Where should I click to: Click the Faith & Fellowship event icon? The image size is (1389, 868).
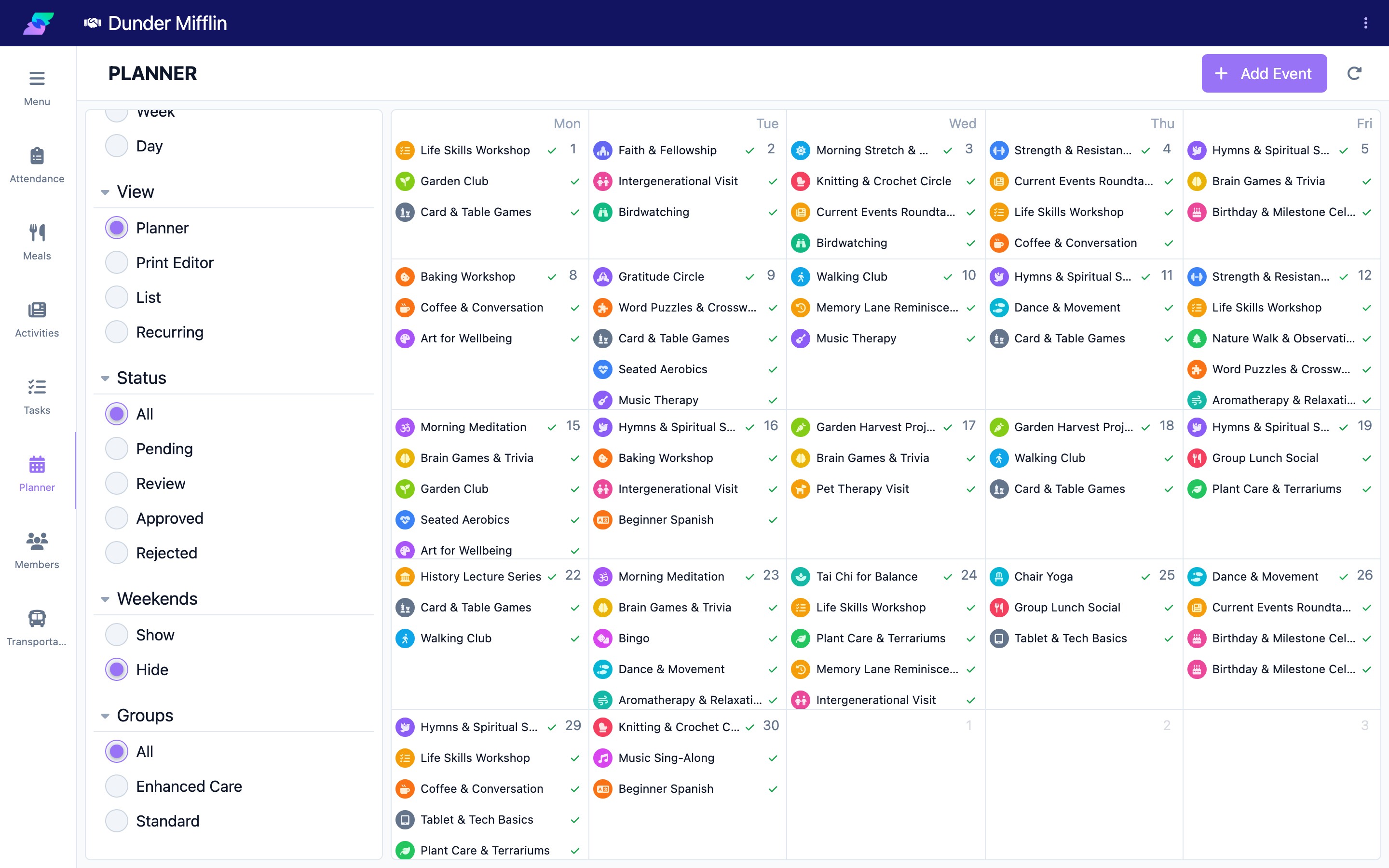[603, 150]
